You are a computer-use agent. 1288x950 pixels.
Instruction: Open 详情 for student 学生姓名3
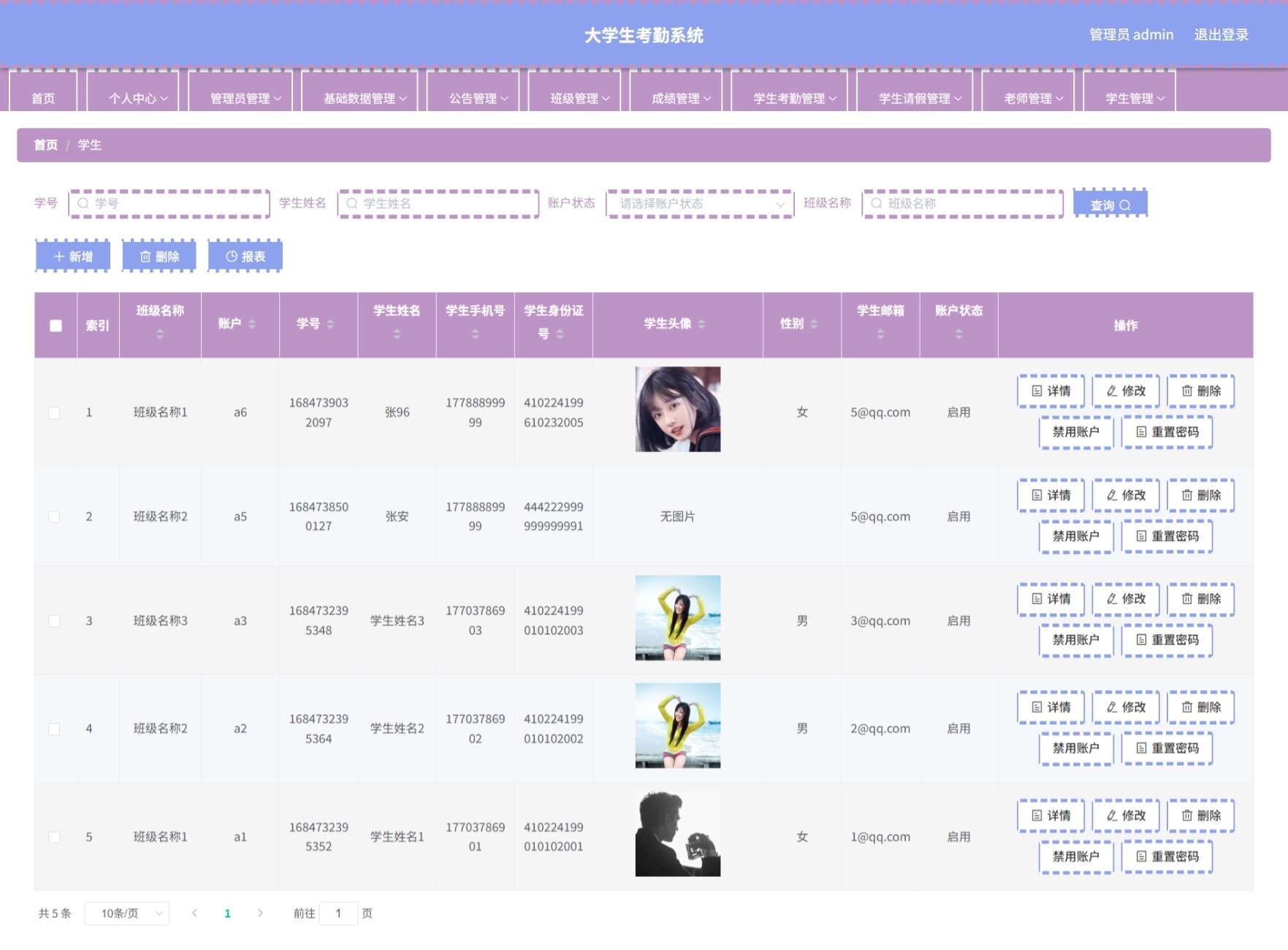pos(1051,598)
